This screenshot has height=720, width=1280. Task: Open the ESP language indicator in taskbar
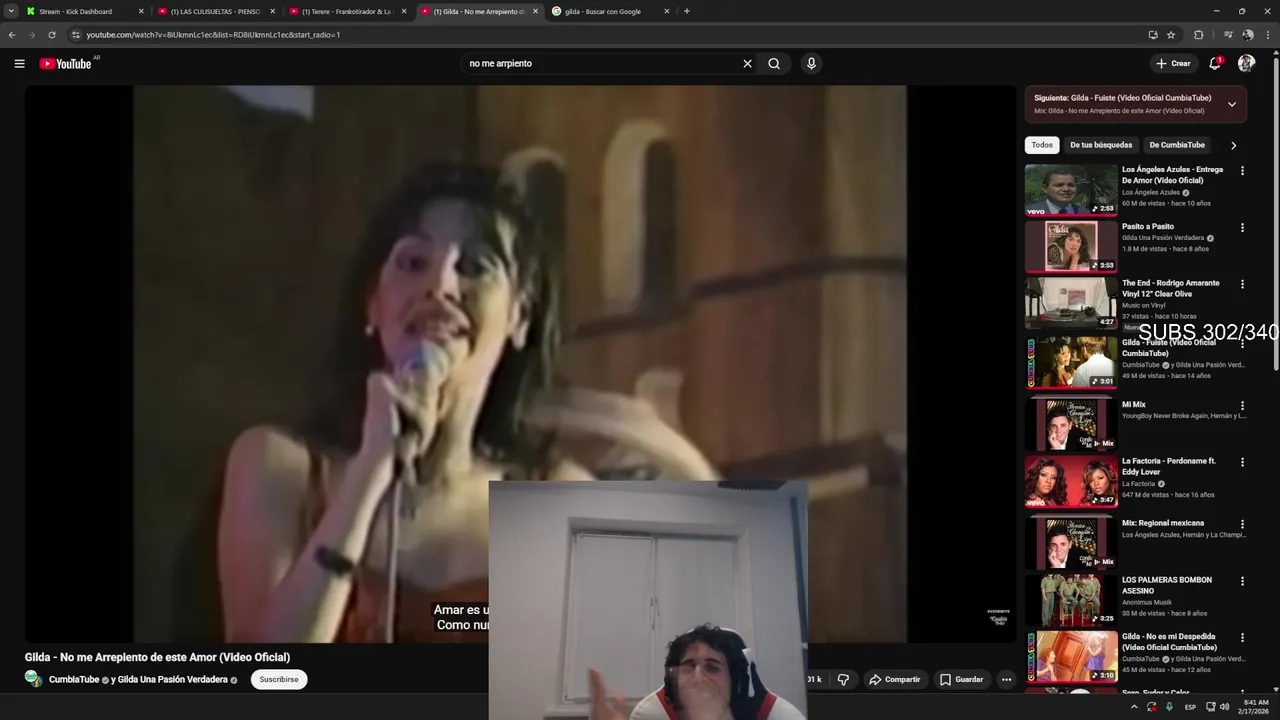[x=1190, y=707]
